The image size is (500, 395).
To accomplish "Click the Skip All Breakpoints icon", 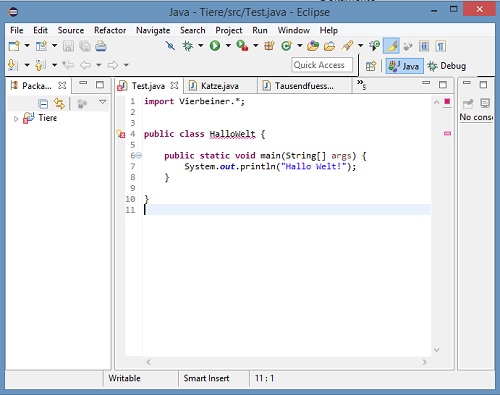I will tap(170, 46).
